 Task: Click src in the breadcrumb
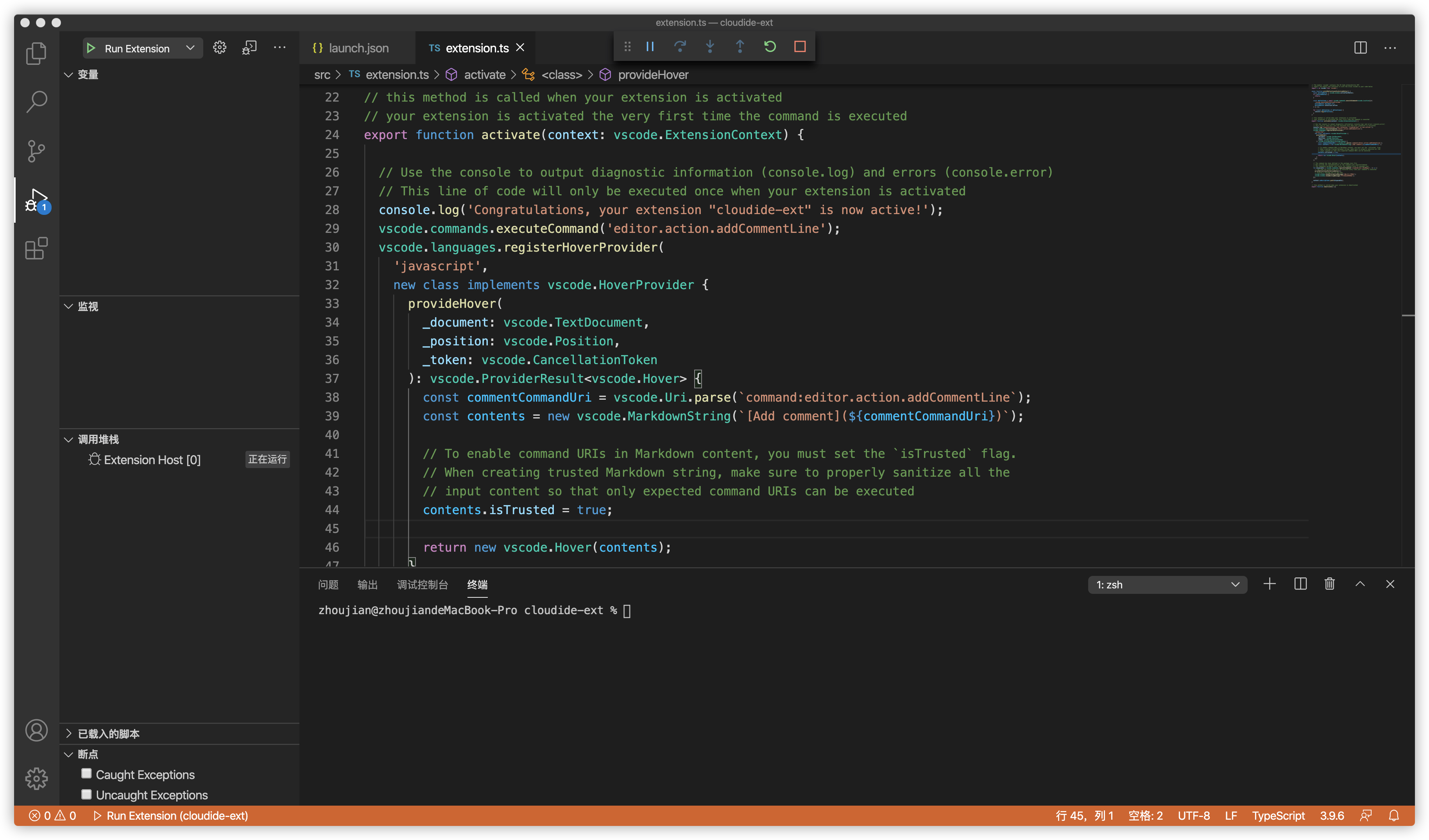point(322,75)
